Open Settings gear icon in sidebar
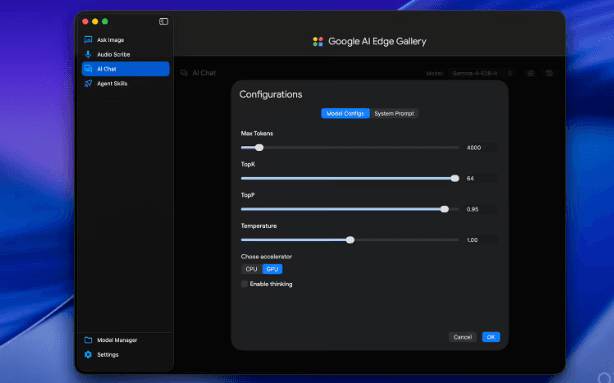Viewport: 614px width, 383px height. pos(88,354)
